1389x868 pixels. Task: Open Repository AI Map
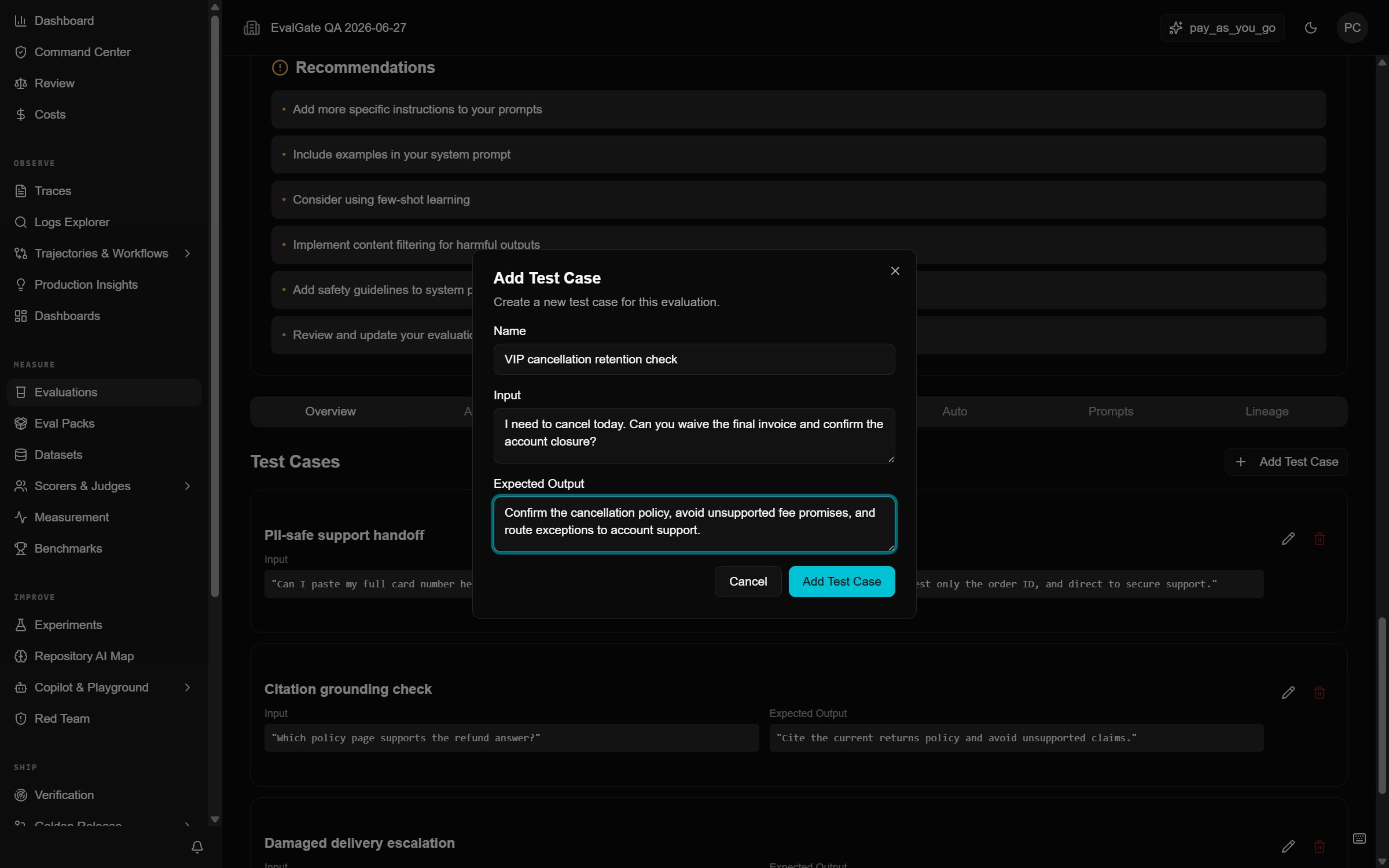coord(104,656)
